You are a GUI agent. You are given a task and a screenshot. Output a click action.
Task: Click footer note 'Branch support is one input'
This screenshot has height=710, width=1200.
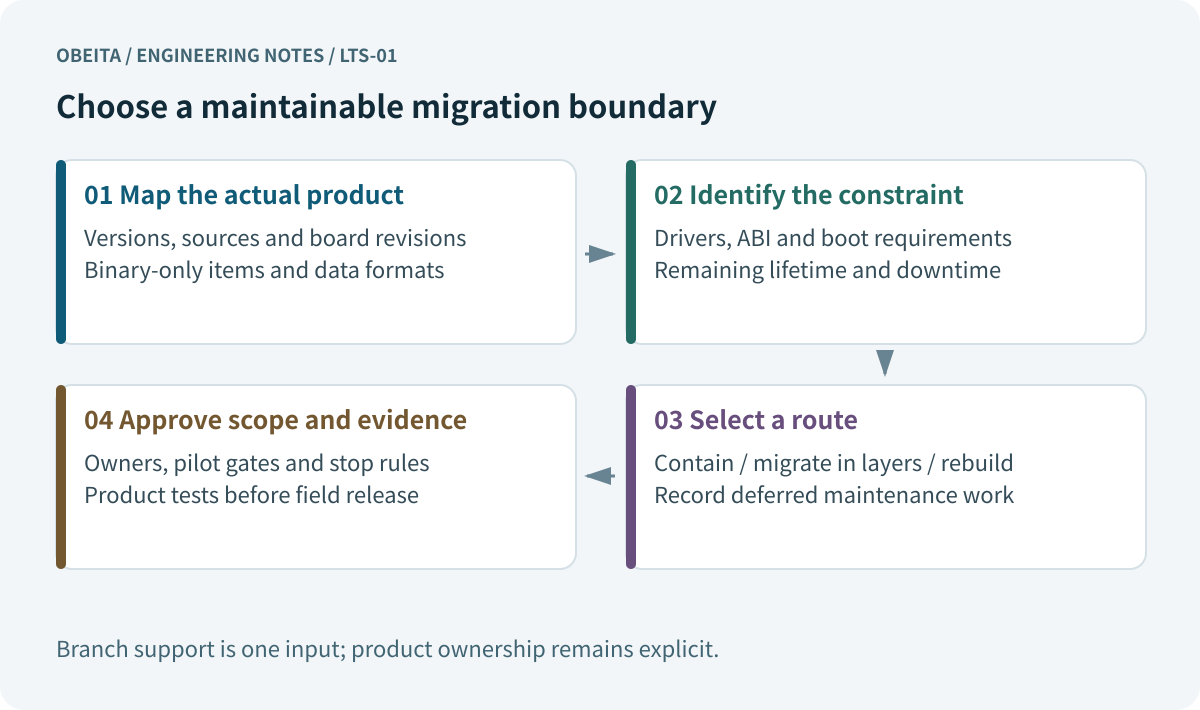[199, 649]
